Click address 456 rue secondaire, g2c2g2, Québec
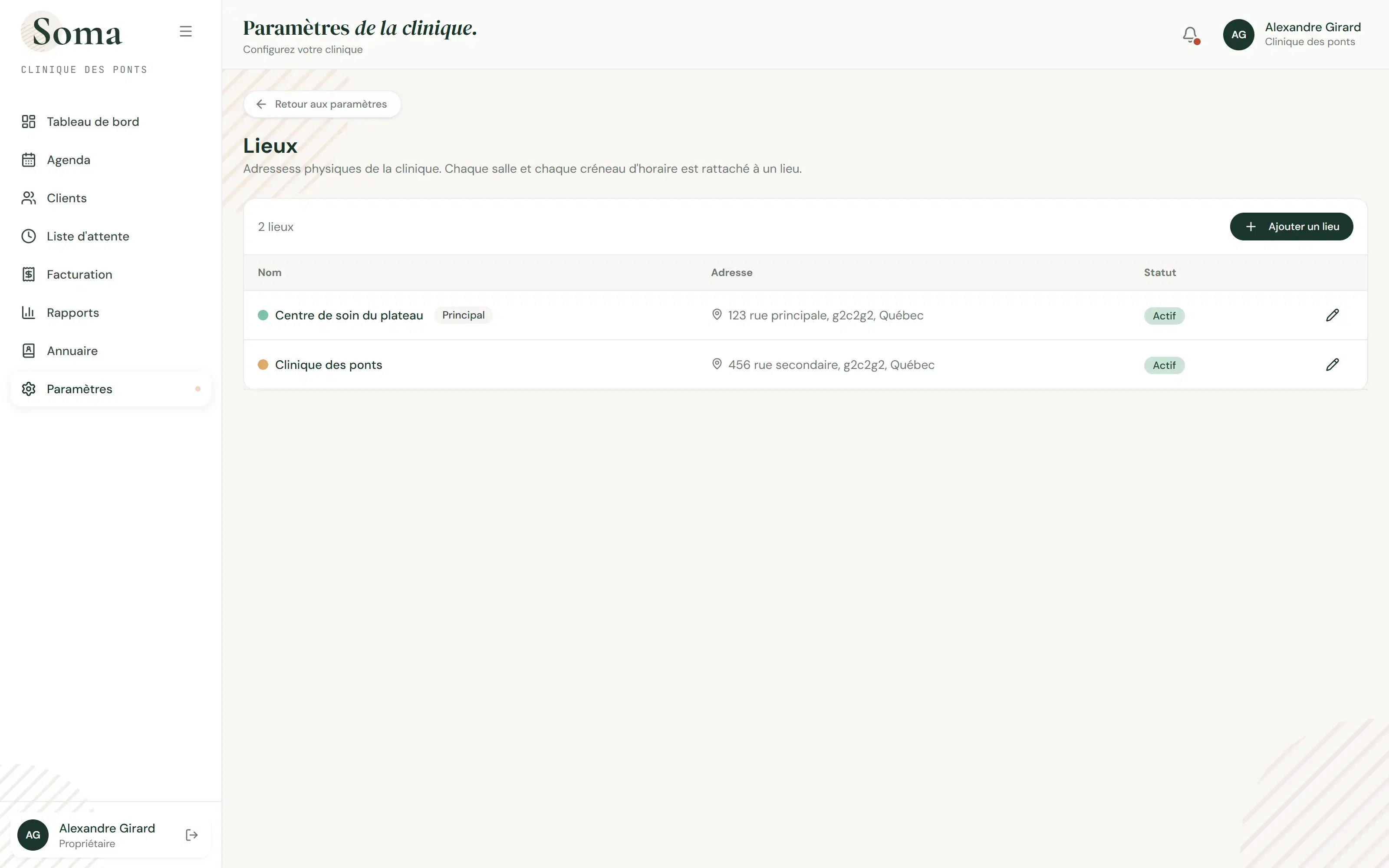Viewport: 1389px width, 868px height. (x=831, y=365)
